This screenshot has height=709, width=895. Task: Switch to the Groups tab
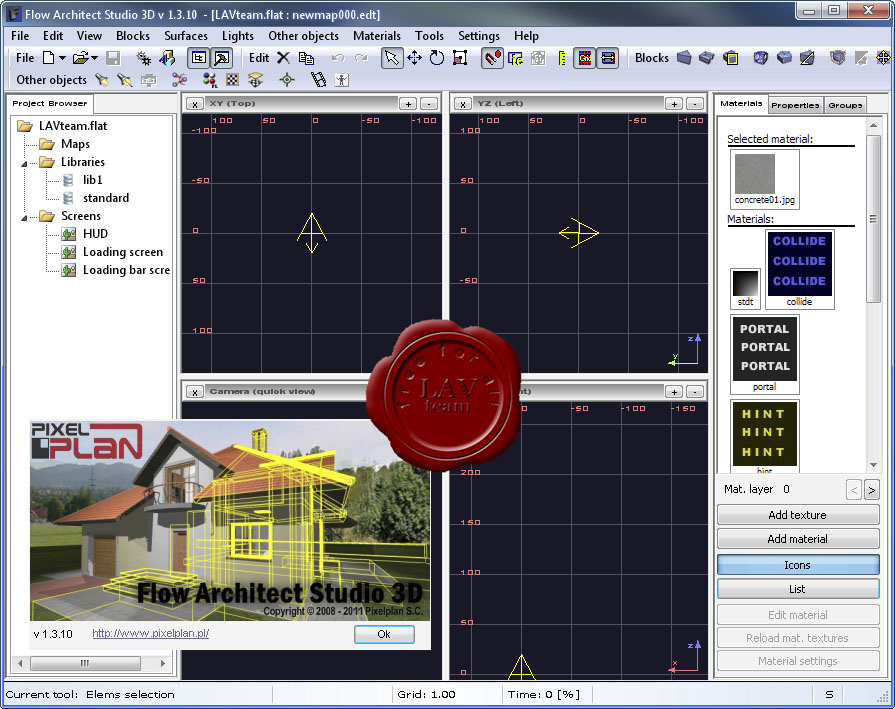[845, 105]
